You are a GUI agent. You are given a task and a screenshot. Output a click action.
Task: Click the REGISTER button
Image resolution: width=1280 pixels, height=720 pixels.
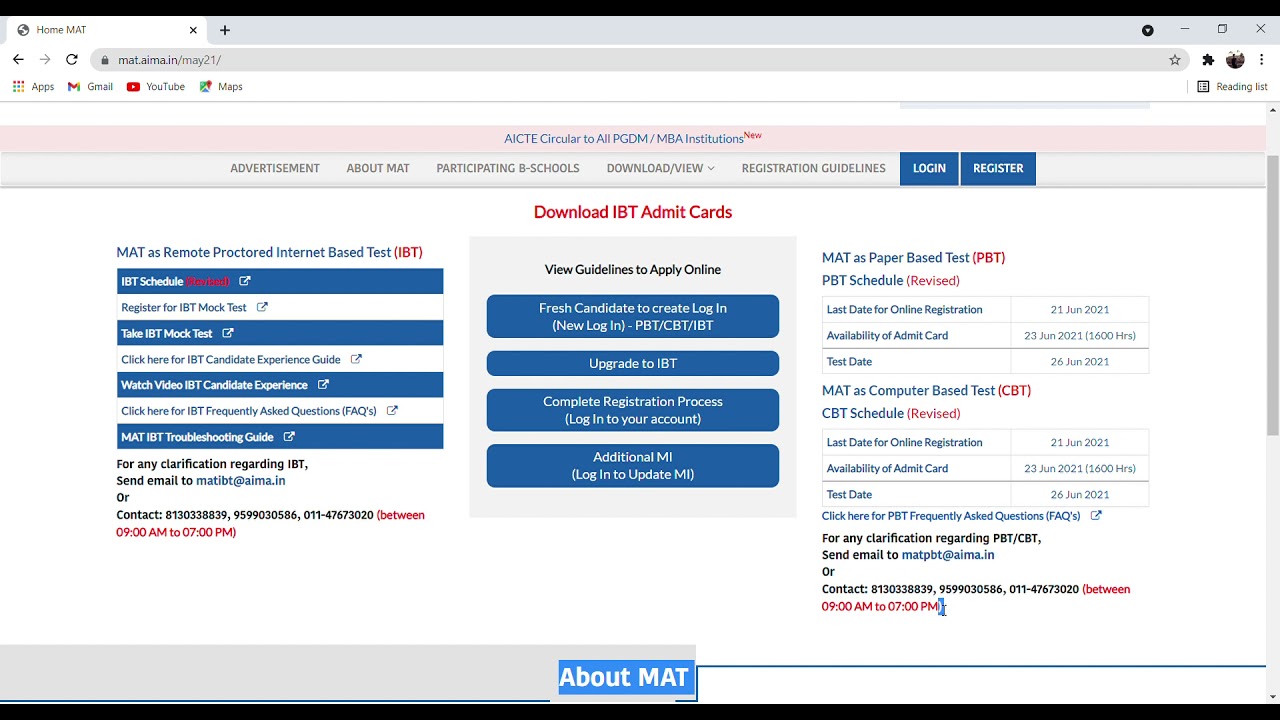click(998, 168)
